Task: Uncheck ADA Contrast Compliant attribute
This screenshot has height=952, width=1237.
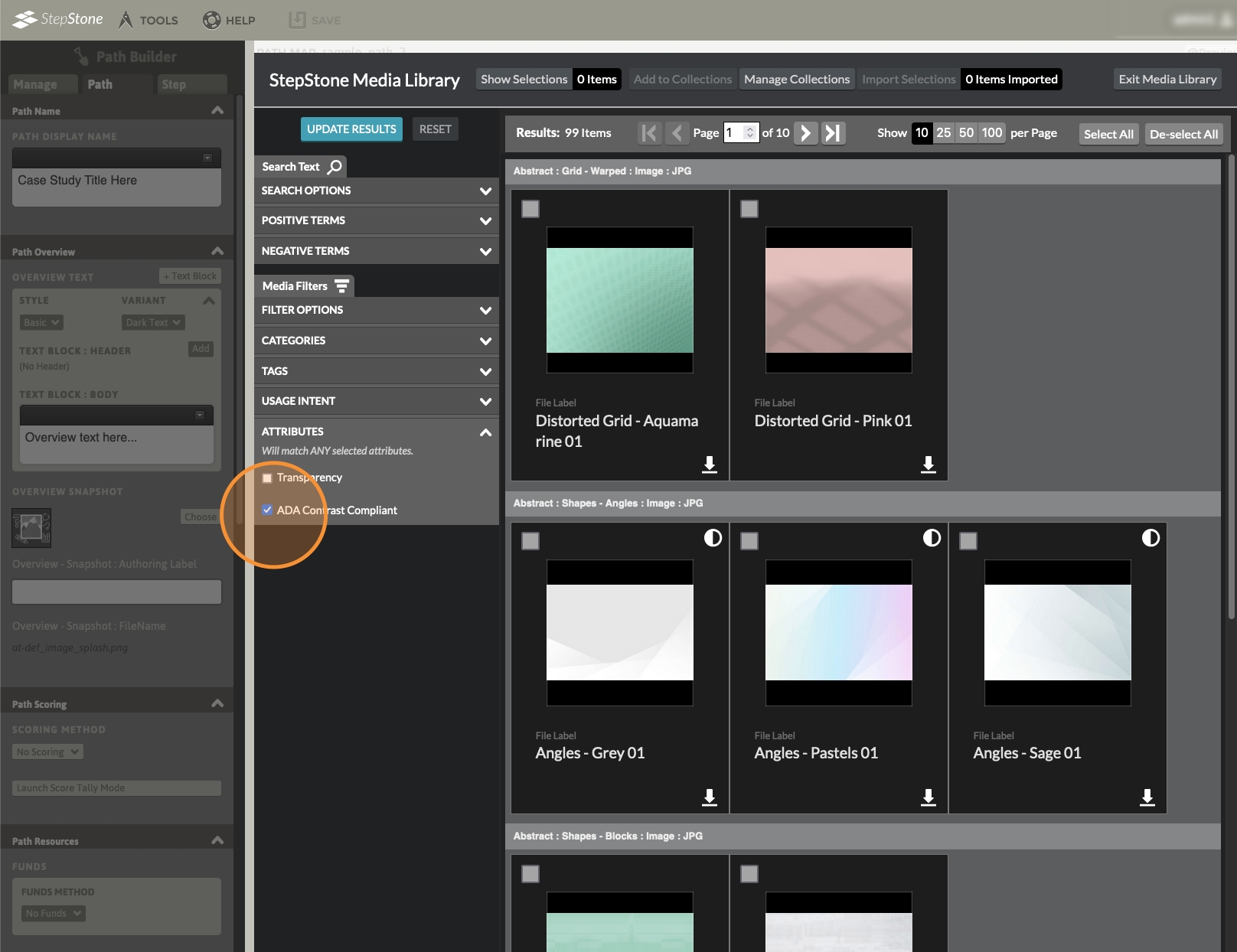Action: (267, 510)
